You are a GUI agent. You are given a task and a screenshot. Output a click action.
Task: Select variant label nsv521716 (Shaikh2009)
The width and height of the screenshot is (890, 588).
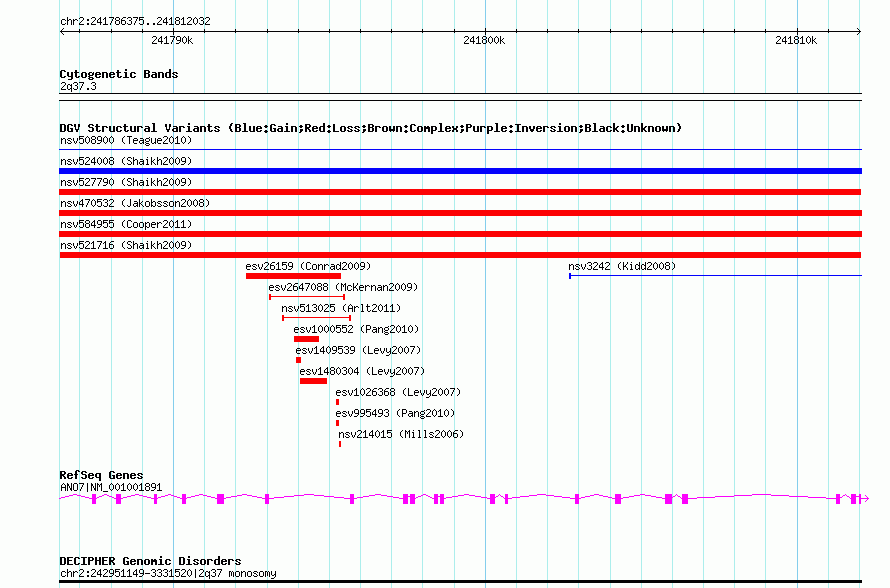tap(126, 245)
